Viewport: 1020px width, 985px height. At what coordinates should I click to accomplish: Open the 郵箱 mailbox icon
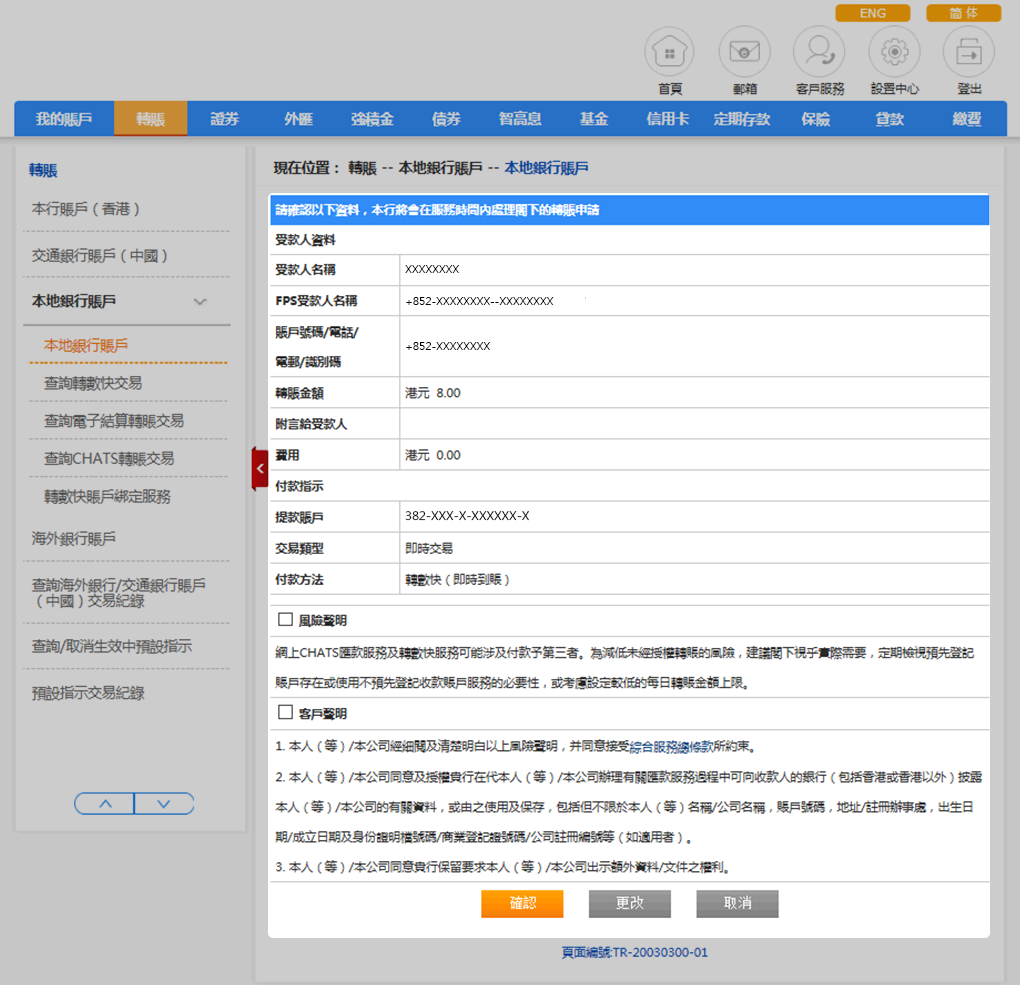point(743,51)
